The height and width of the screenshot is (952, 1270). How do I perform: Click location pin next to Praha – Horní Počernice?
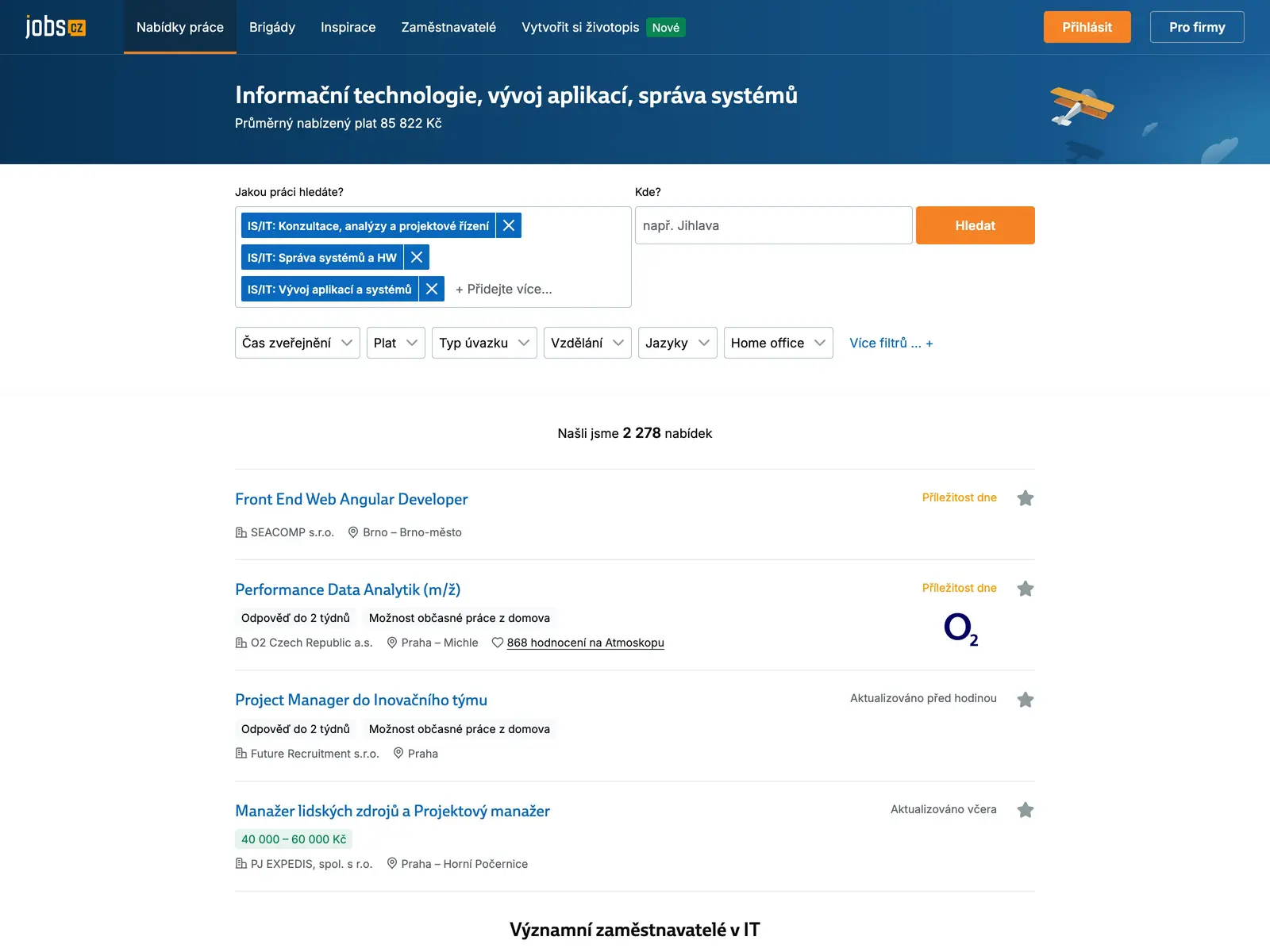tap(391, 863)
